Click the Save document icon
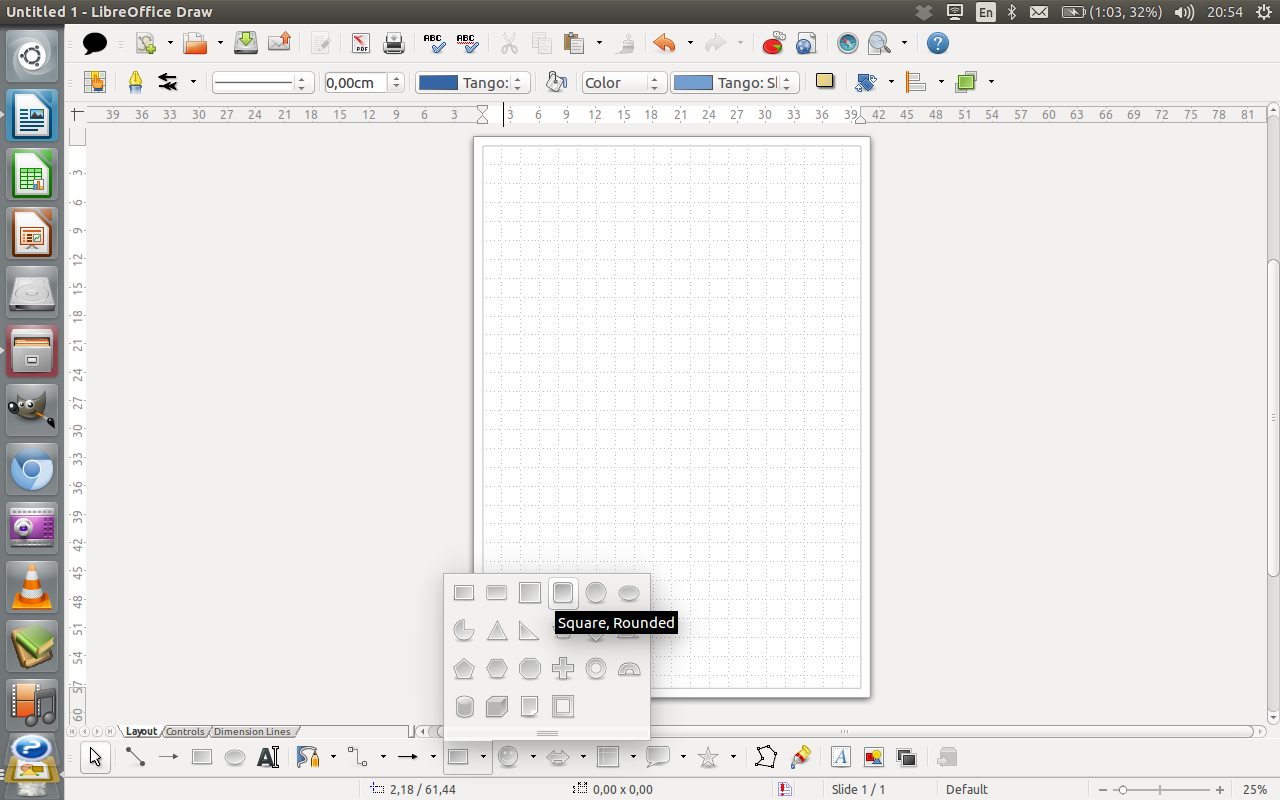 click(246, 43)
